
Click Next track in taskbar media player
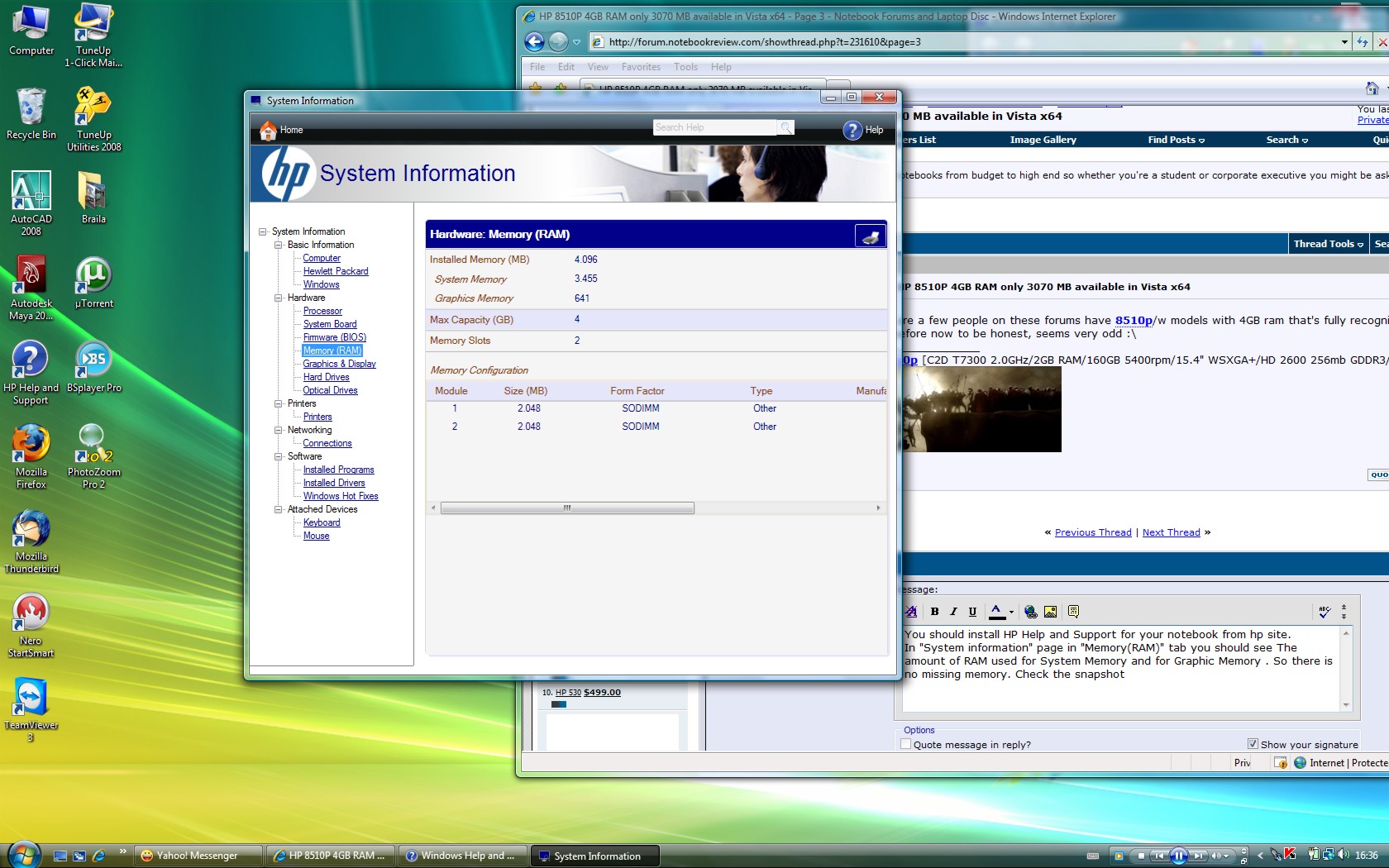coord(1198,856)
